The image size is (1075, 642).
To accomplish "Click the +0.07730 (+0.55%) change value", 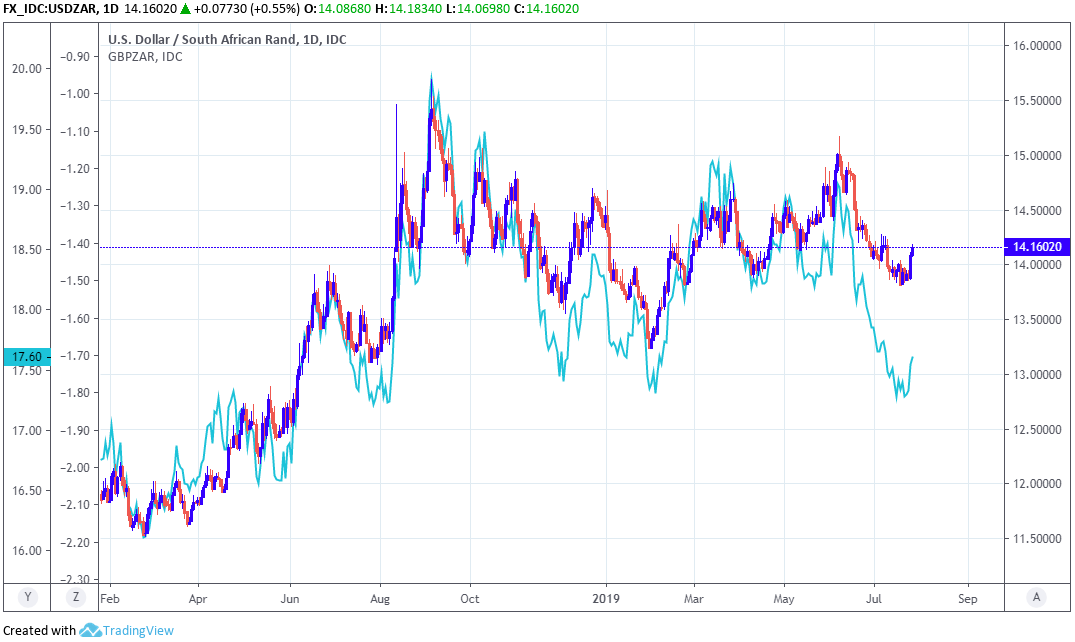I will (x=247, y=9).
